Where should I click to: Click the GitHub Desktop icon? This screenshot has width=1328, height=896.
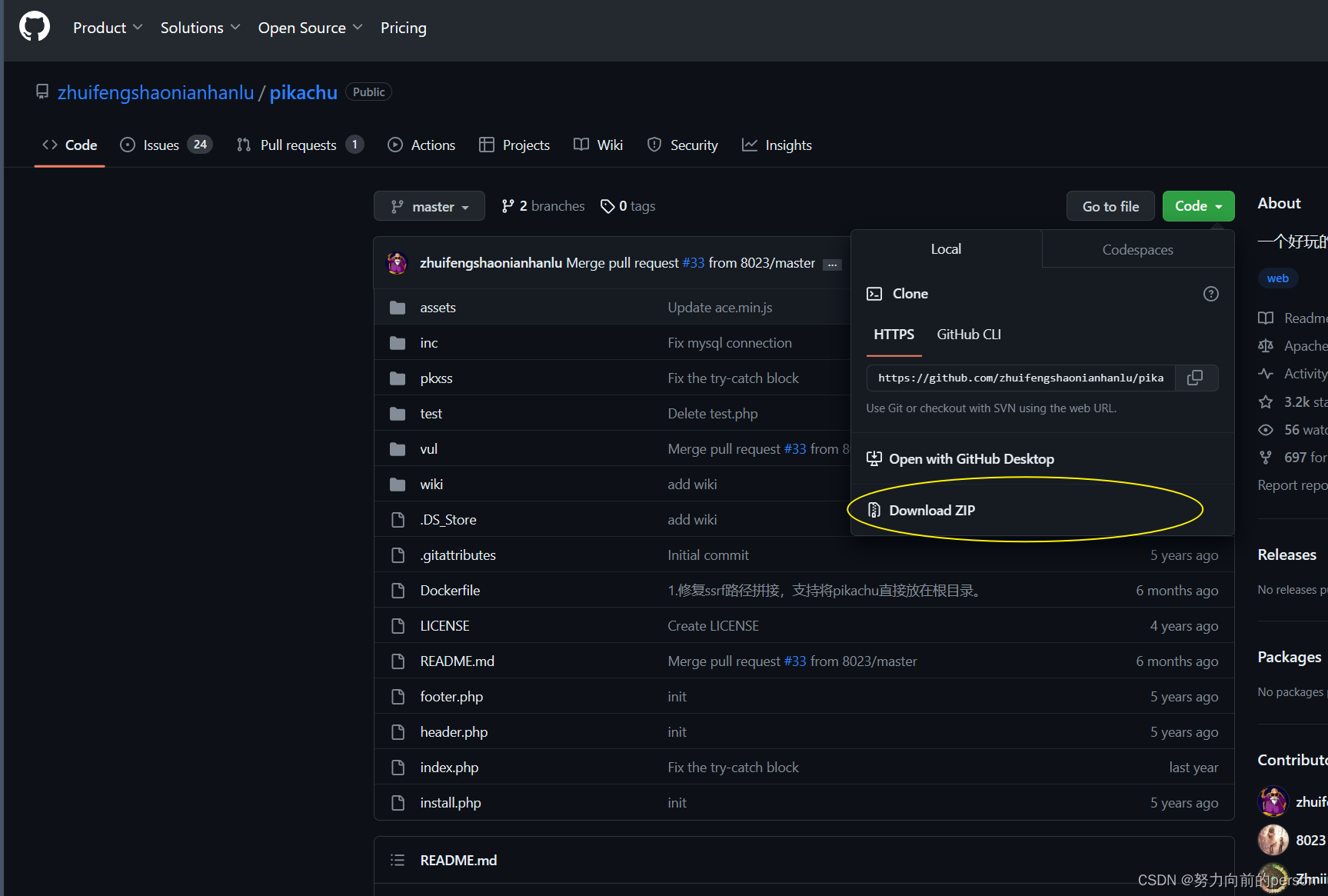tap(874, 459)
